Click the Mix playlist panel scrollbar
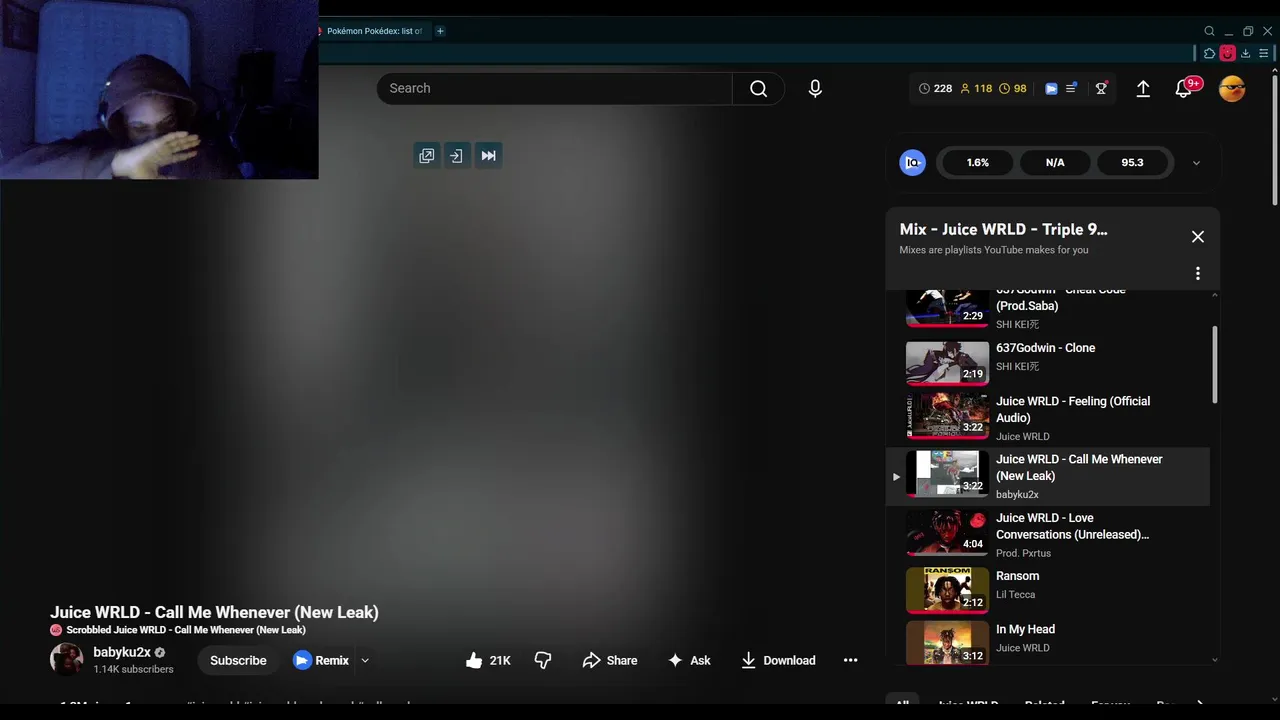 pyautogui.click(x=1215, y=365)
